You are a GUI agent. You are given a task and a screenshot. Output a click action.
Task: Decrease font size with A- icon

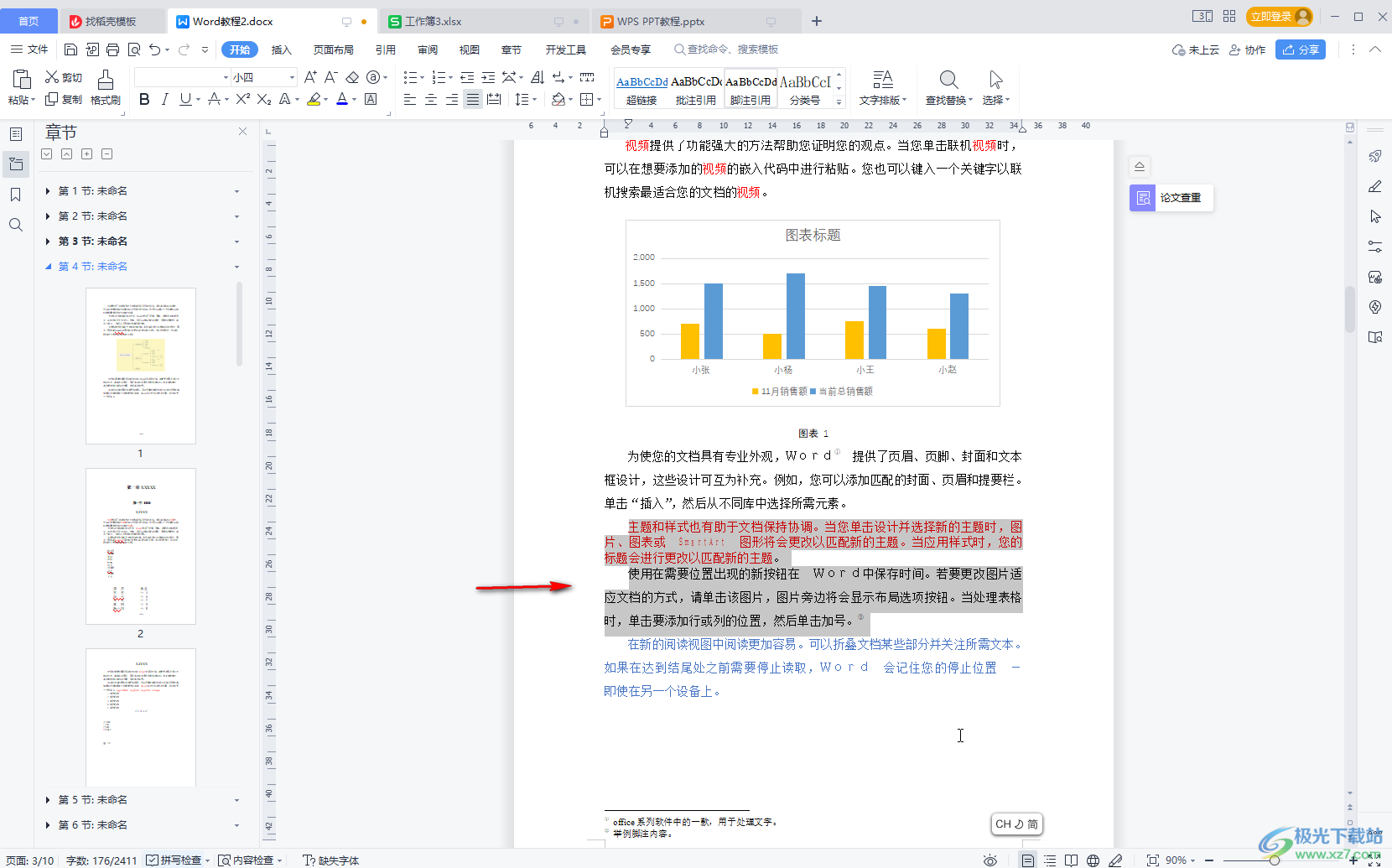(x=331, y=77)
